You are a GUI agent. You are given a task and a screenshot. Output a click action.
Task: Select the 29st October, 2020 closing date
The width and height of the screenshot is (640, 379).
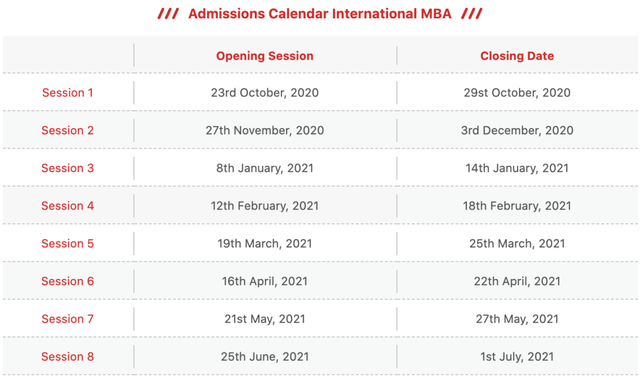[x=517, y=93]
